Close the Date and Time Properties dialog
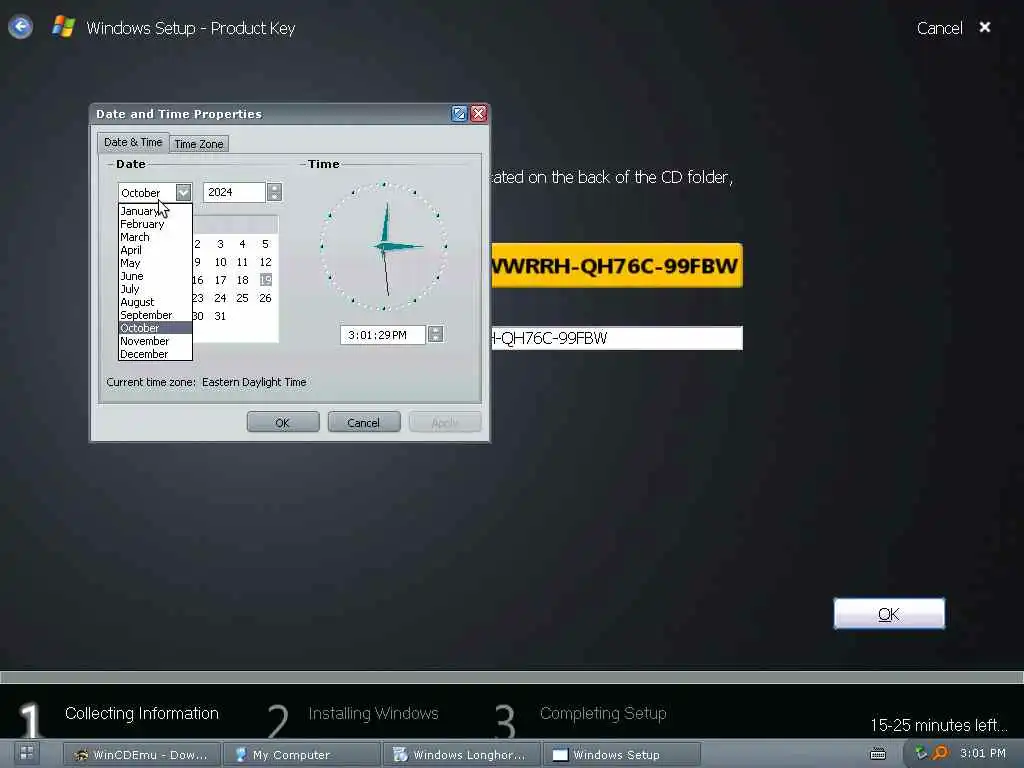 [x=479, y=114]
